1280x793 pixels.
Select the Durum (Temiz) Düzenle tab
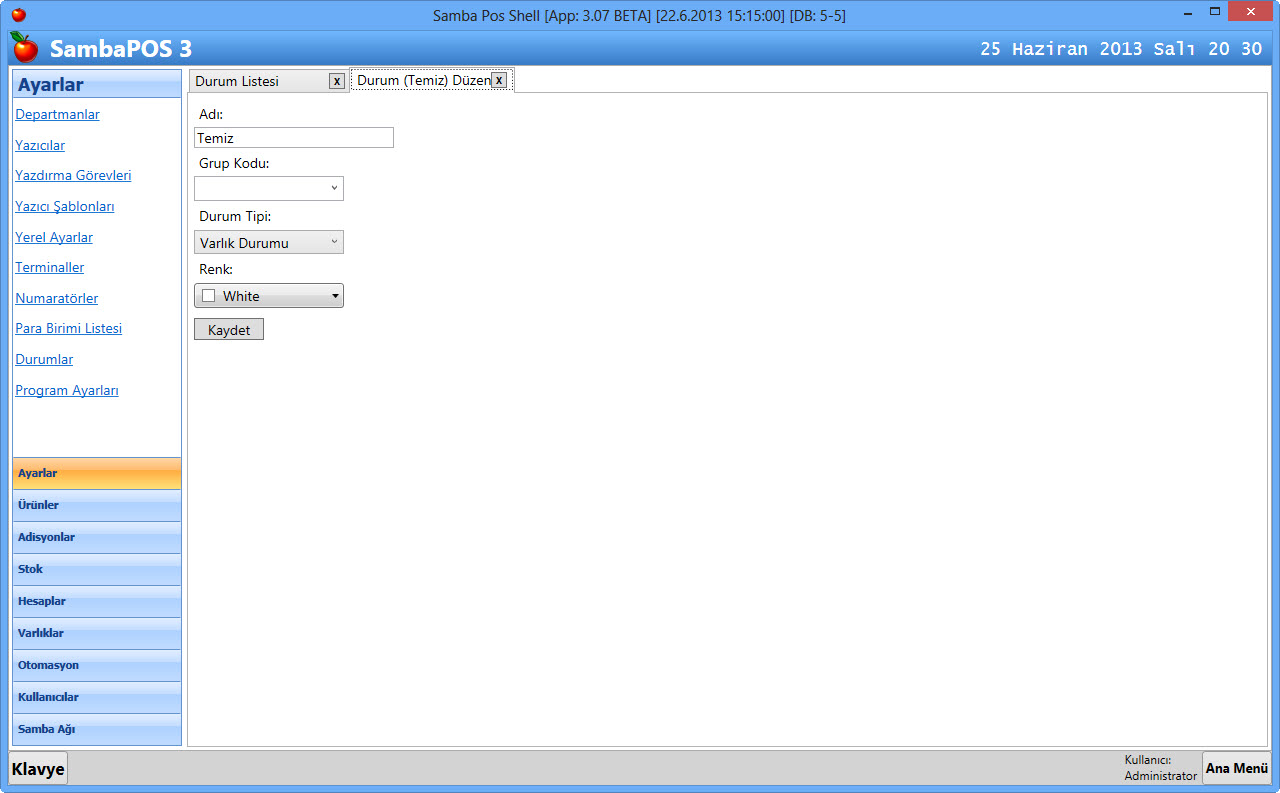[423, 81]
